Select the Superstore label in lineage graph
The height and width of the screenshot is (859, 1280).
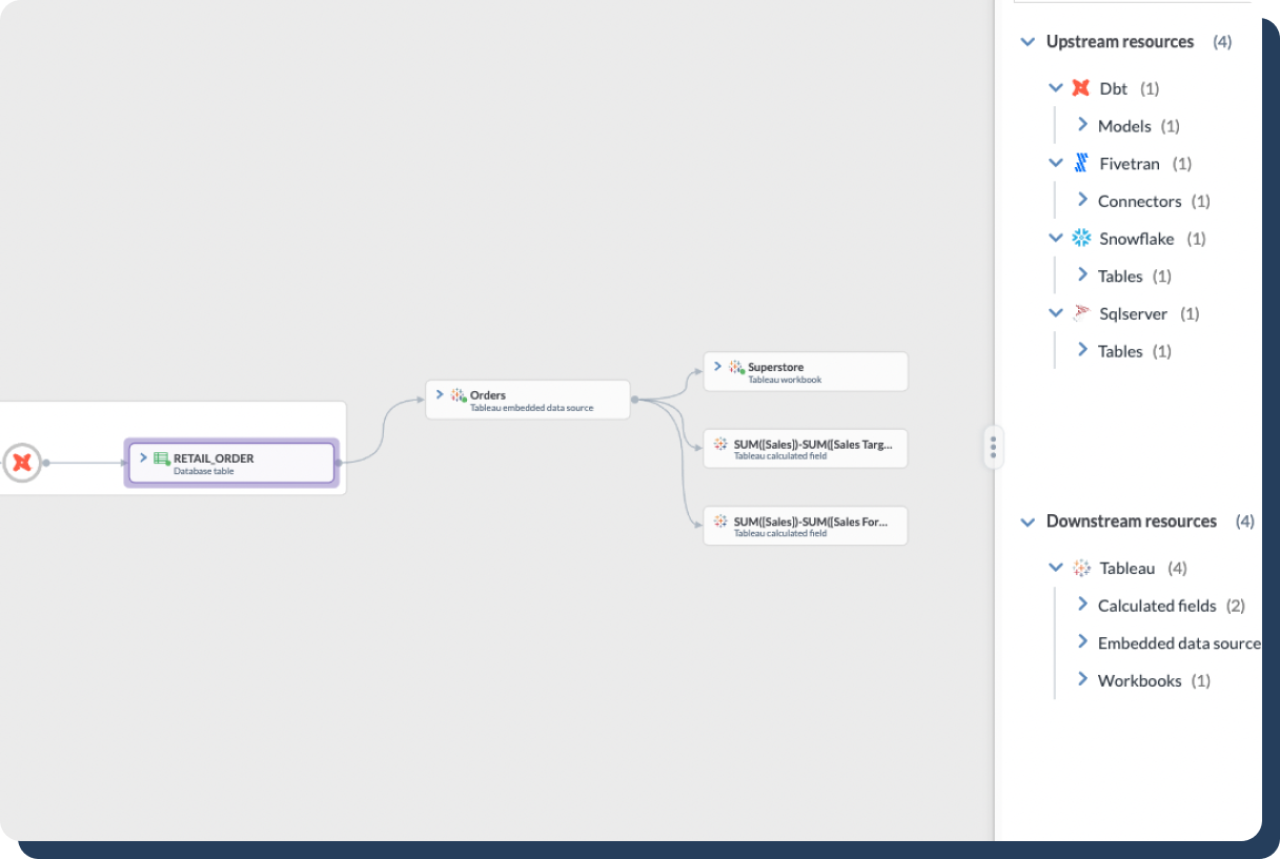(x=776, y=368)
